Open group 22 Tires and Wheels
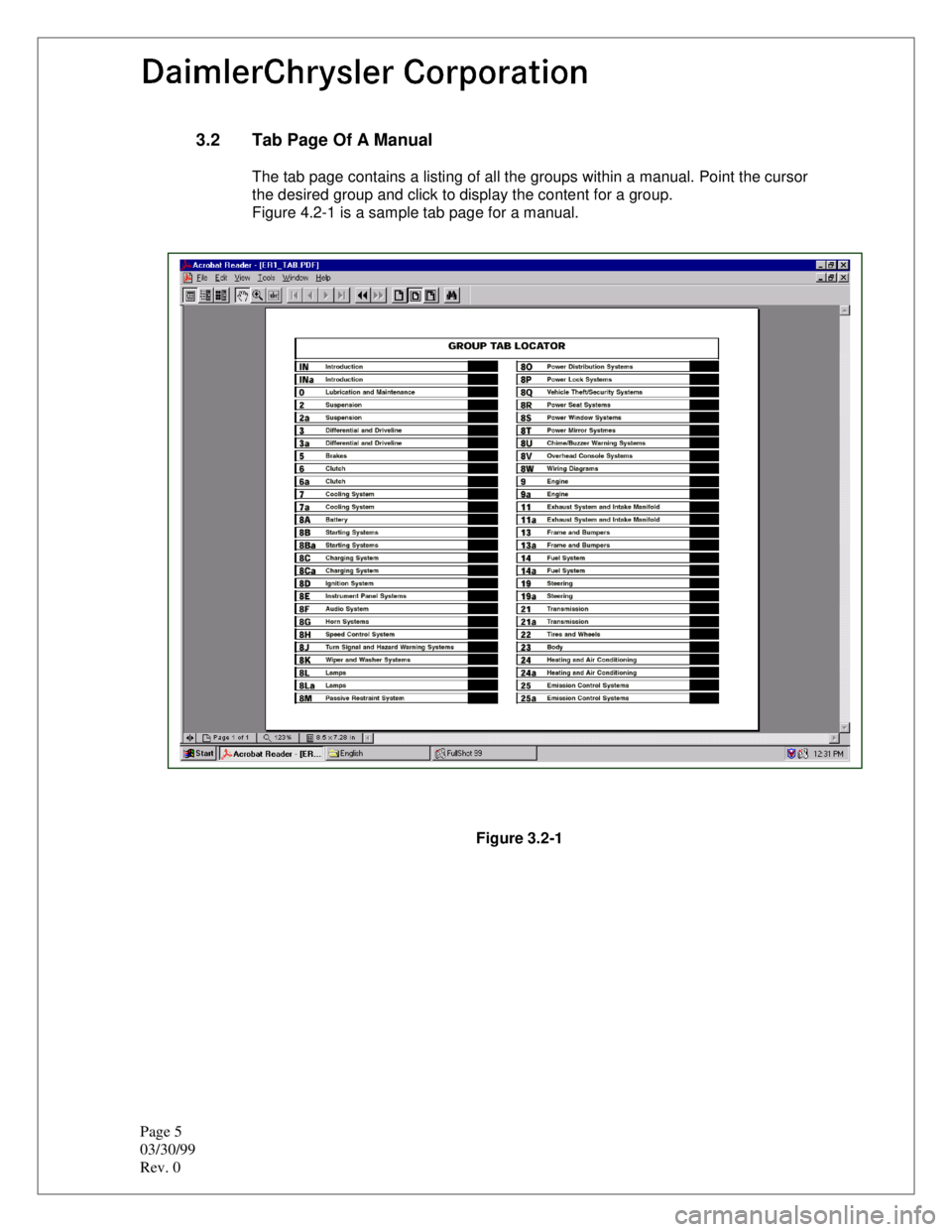The image size is (952, 1232). 618,635
